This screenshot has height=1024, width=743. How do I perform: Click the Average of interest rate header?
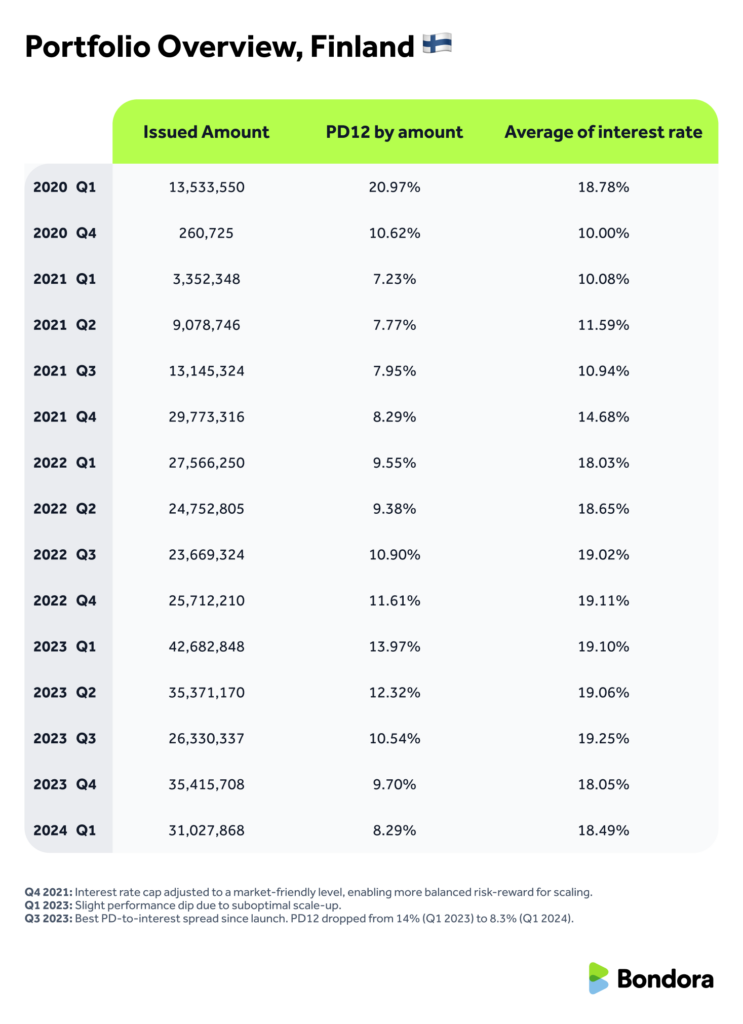tap(603, 132)
